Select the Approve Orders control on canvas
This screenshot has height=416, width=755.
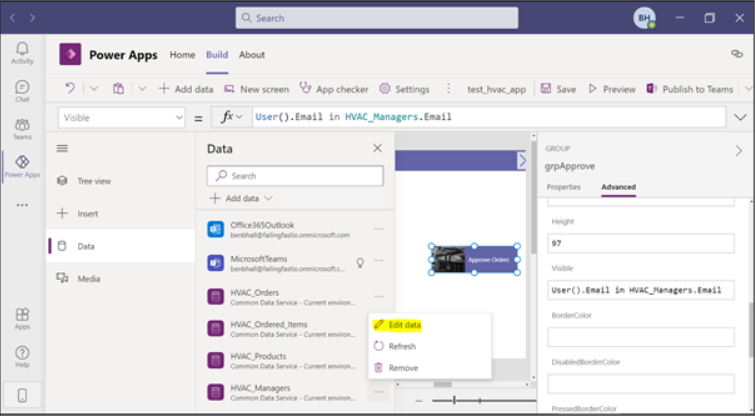pos(474,260)
